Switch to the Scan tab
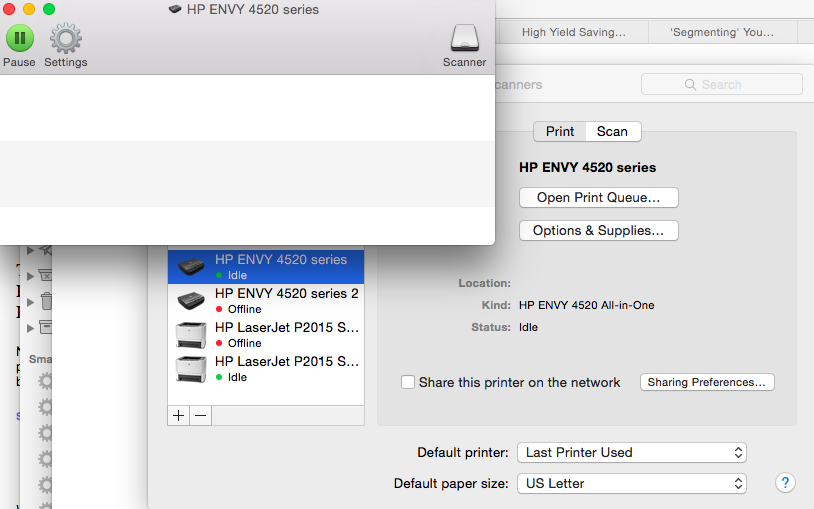The height and width of the screenshot is (509, 814). coord(613,131)
